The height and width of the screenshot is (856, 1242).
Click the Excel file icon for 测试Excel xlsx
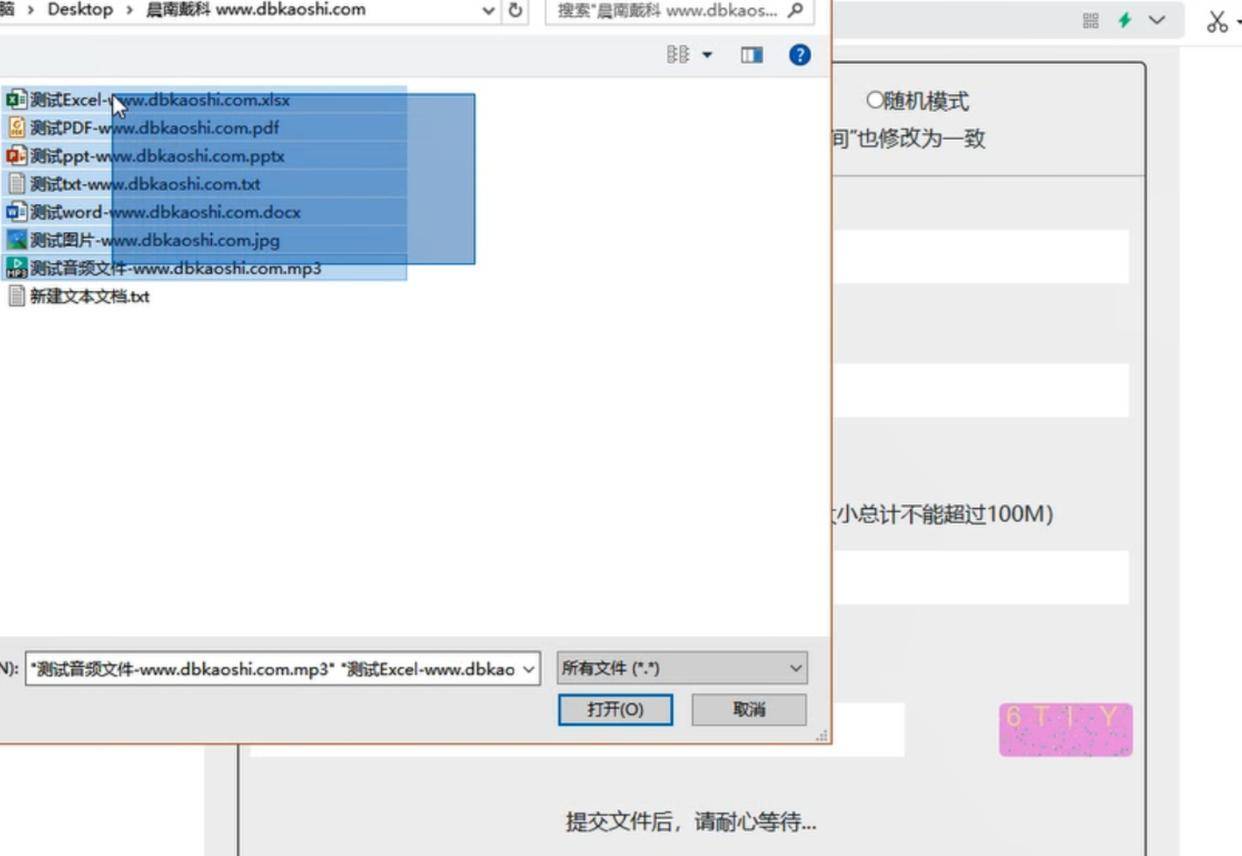coord(16,100)
